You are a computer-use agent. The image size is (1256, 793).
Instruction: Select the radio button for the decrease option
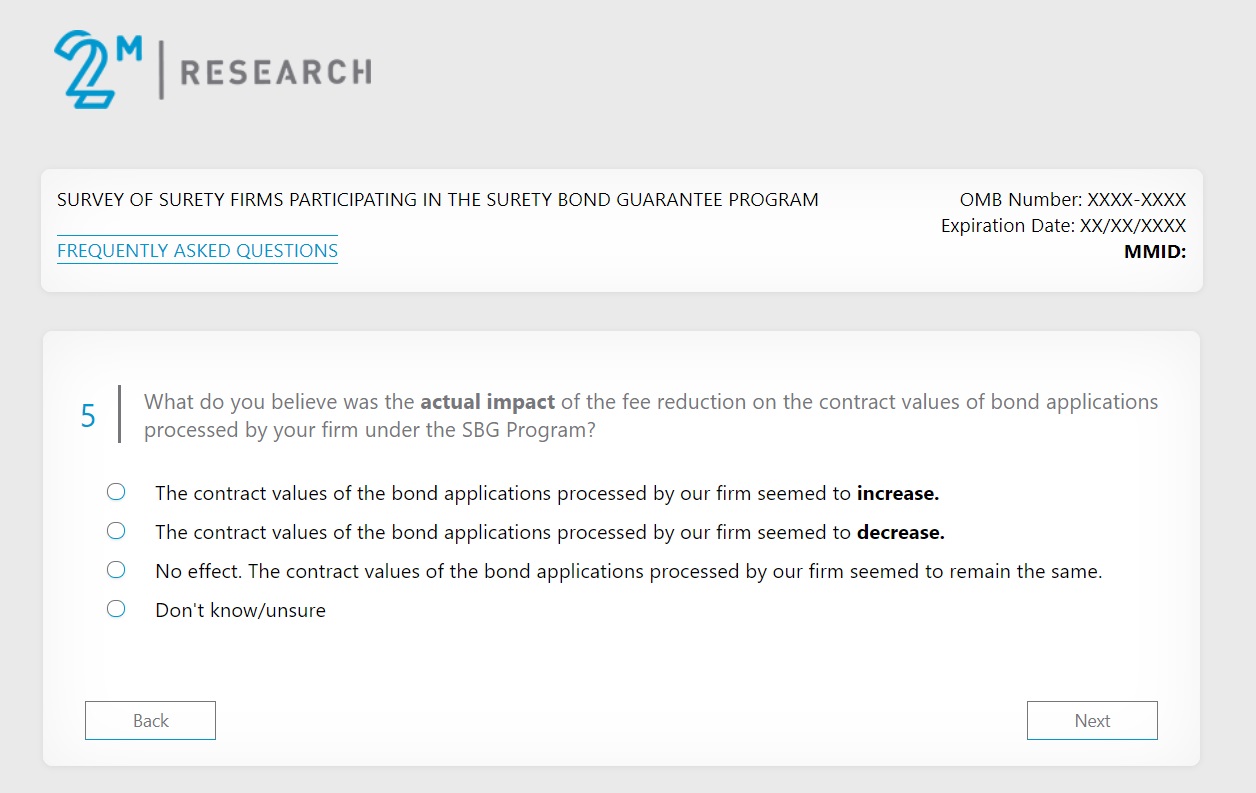tap(116, 530)
